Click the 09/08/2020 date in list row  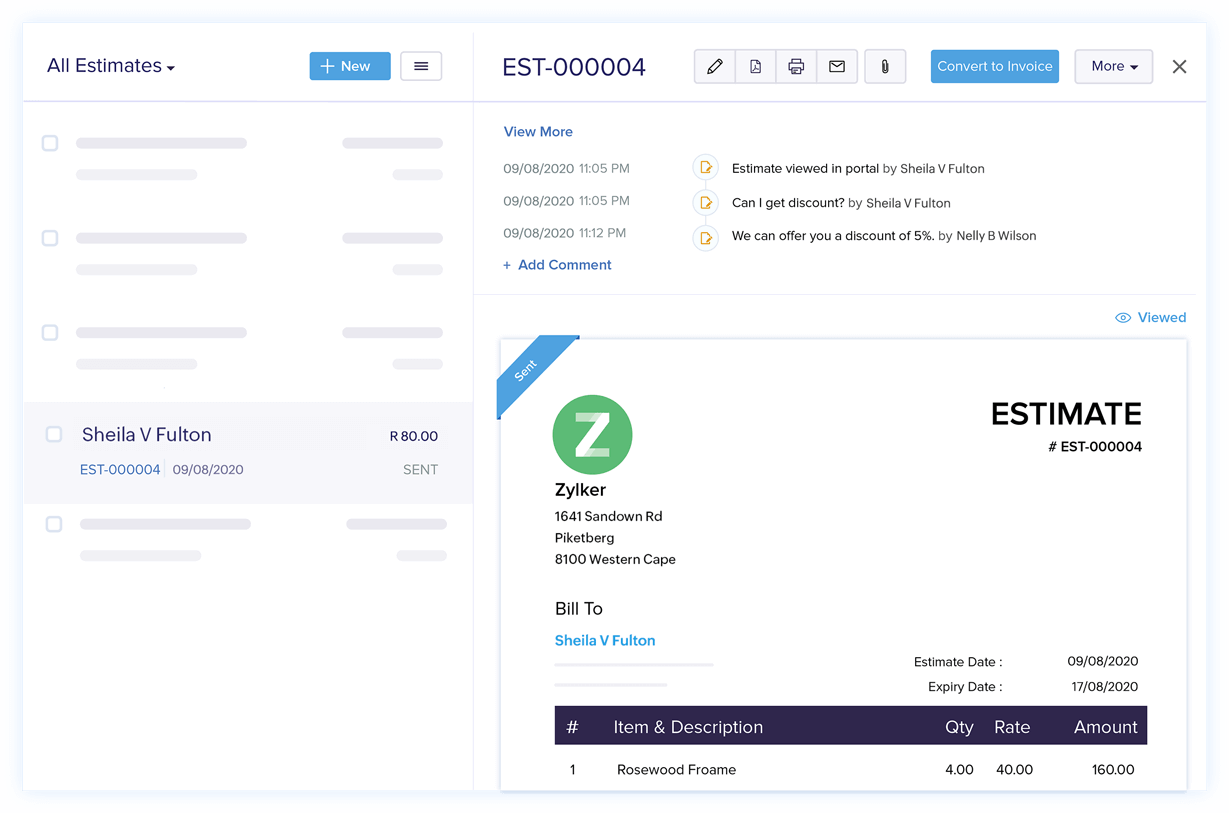208,470
